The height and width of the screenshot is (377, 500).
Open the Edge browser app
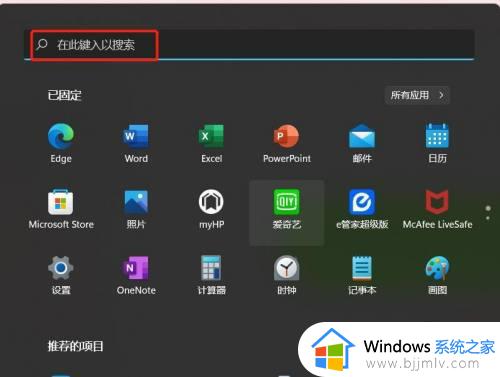coord(61,143)
